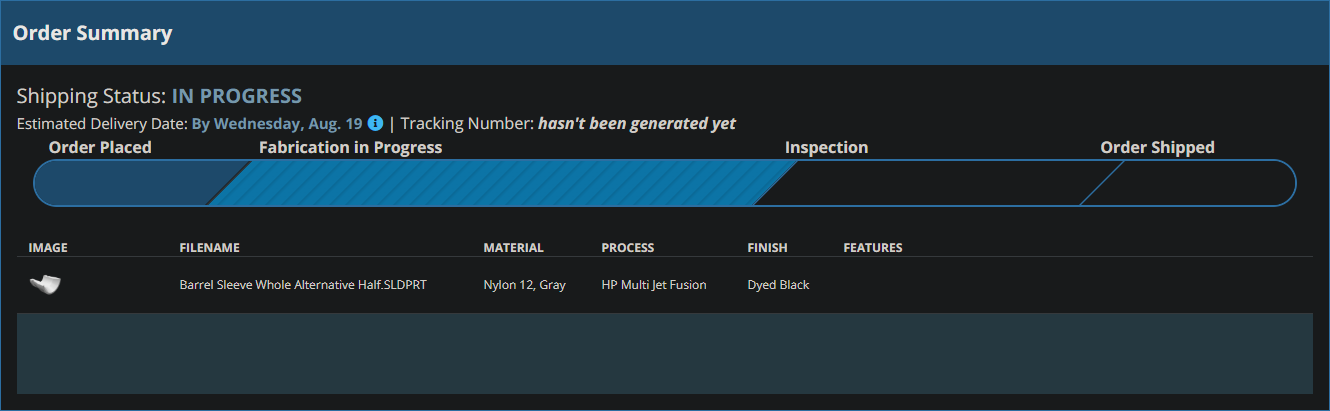1330x411 pixels.
Task: Click the MATERIAL column header
Action: pyautogui.click(x=514, y=248)
